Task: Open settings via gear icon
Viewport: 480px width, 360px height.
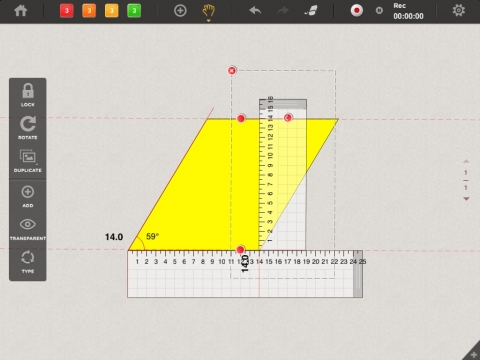Action: (x=459, y=11)
